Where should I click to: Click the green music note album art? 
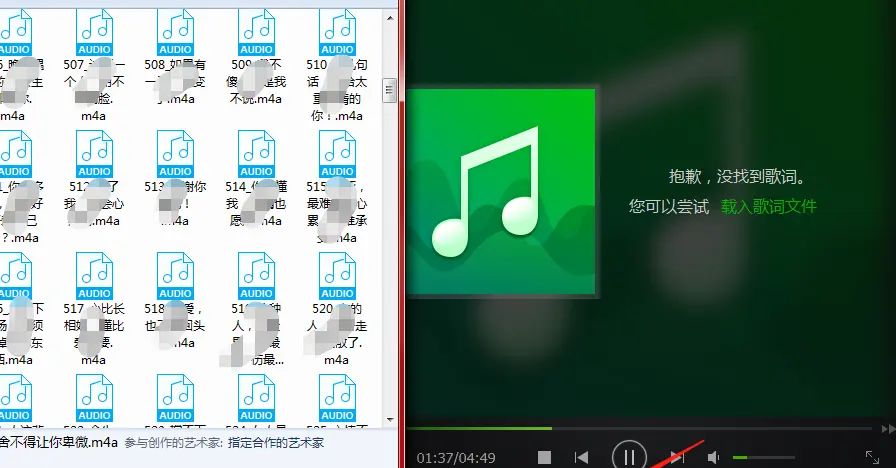coord(501,191)
